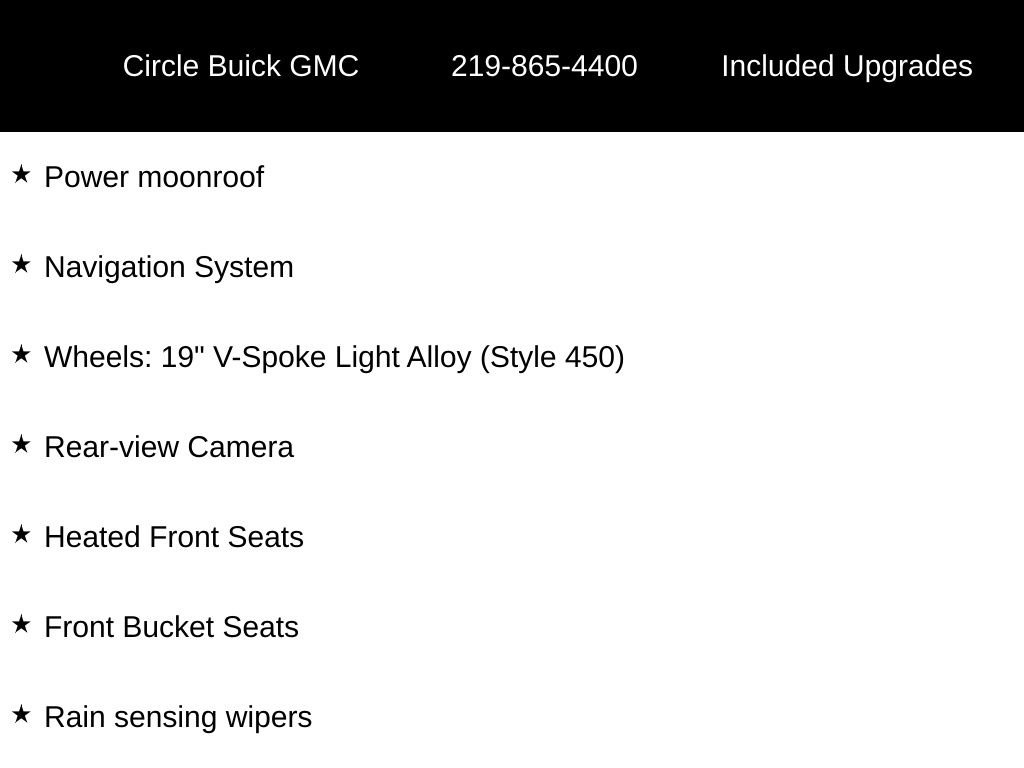The height and width of the screenshot is (768, 1024).
Task: Select the star next to Rain sensing wipers
Action: tap(21, 715)
